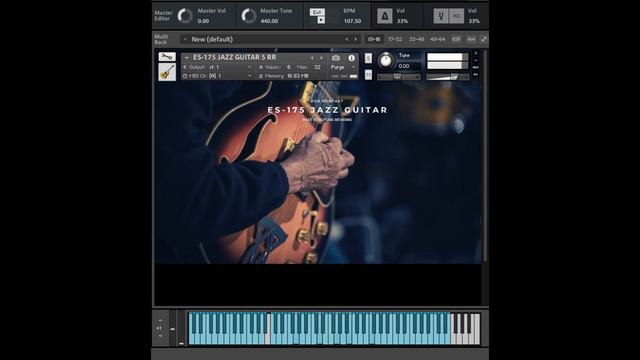Toggle the reference tuning fork icon
The height and width of the screenshot is (360, 640).
coord(441,16)
